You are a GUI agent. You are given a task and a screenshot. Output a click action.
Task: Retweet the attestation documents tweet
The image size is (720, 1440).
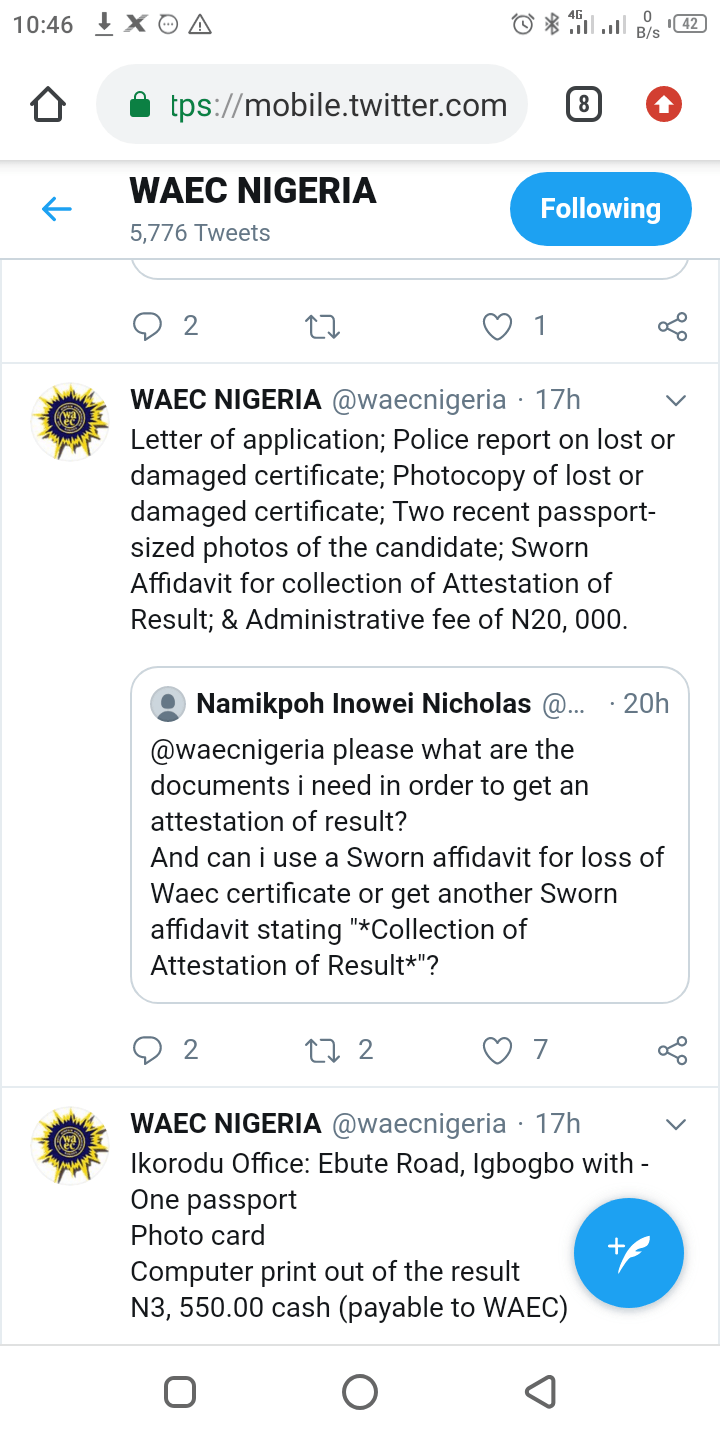tap(322, 1050)
